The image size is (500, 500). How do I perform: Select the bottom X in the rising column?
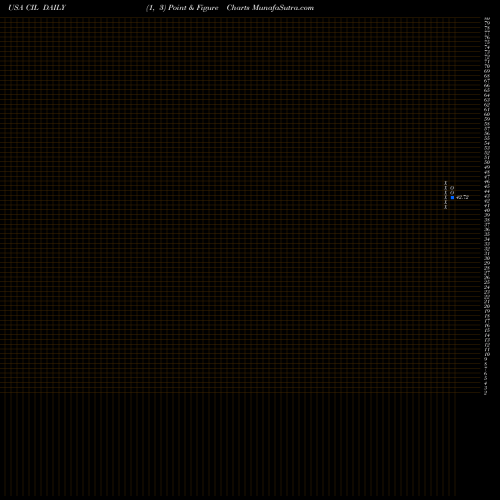click(446, 207)
